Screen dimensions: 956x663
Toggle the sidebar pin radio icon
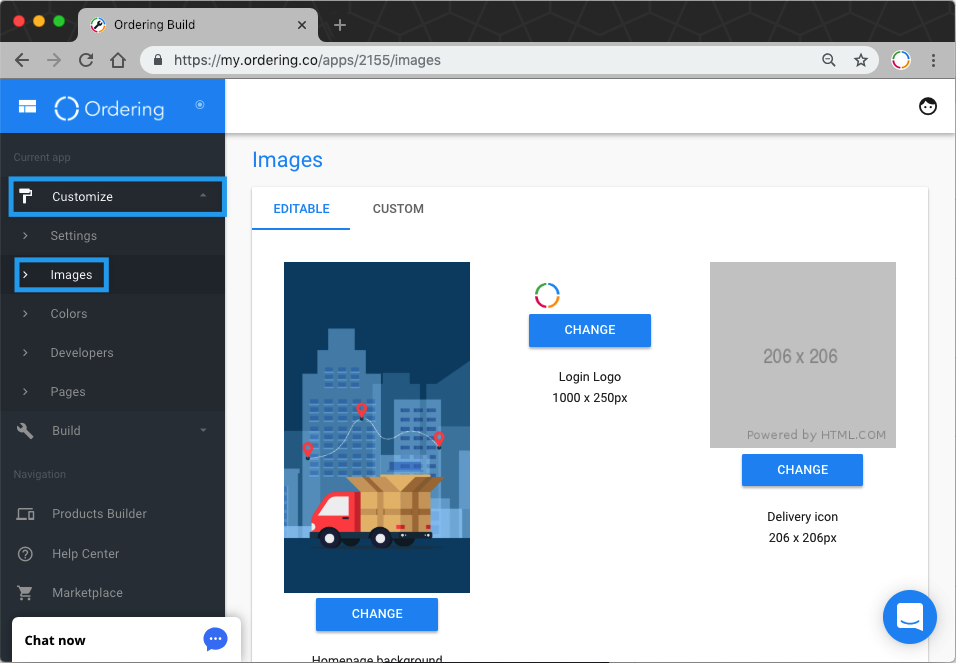click(x=199, y=105)
